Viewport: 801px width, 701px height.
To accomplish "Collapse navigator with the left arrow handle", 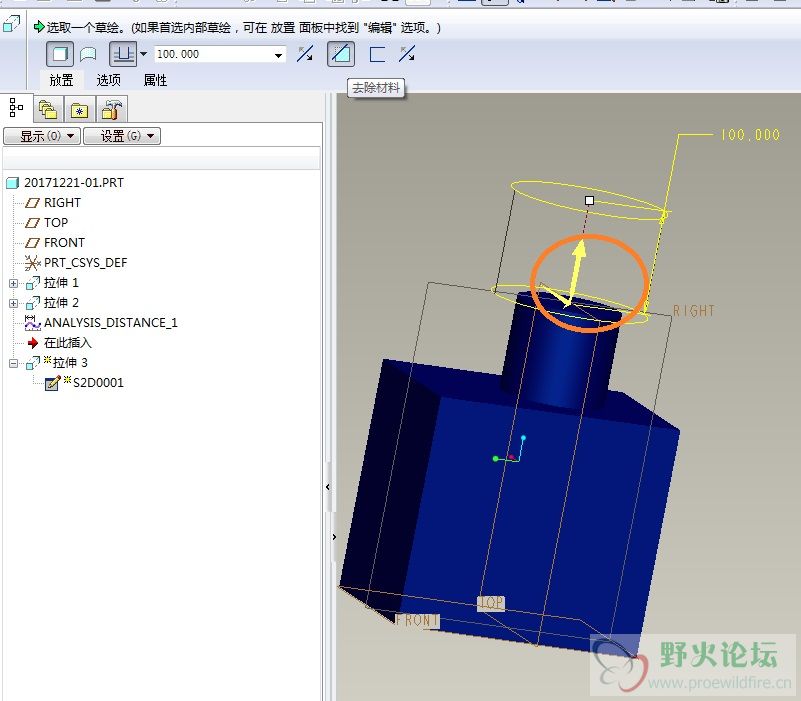I will pos(327,487).
